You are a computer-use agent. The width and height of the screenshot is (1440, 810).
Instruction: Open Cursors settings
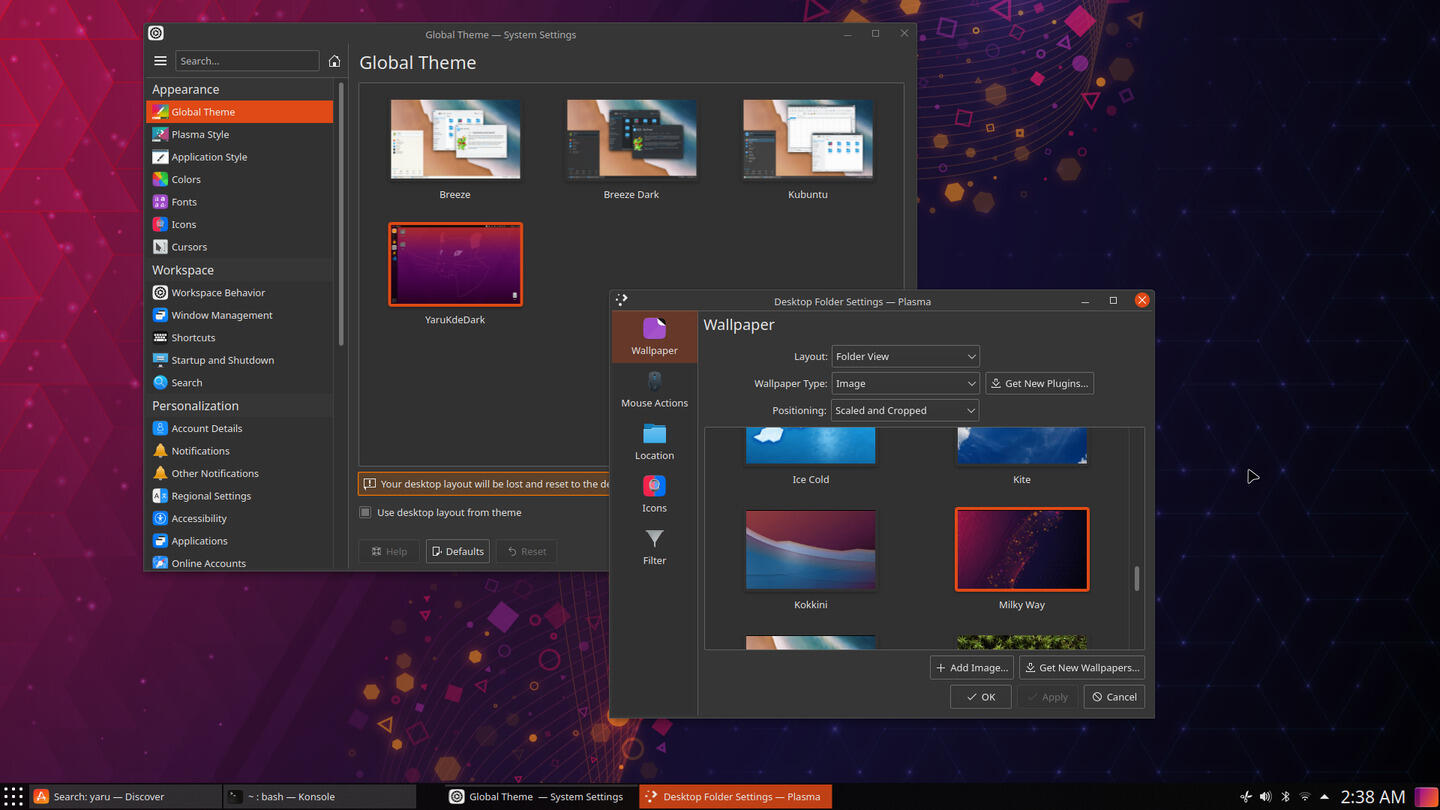click(x=239, y=247)
